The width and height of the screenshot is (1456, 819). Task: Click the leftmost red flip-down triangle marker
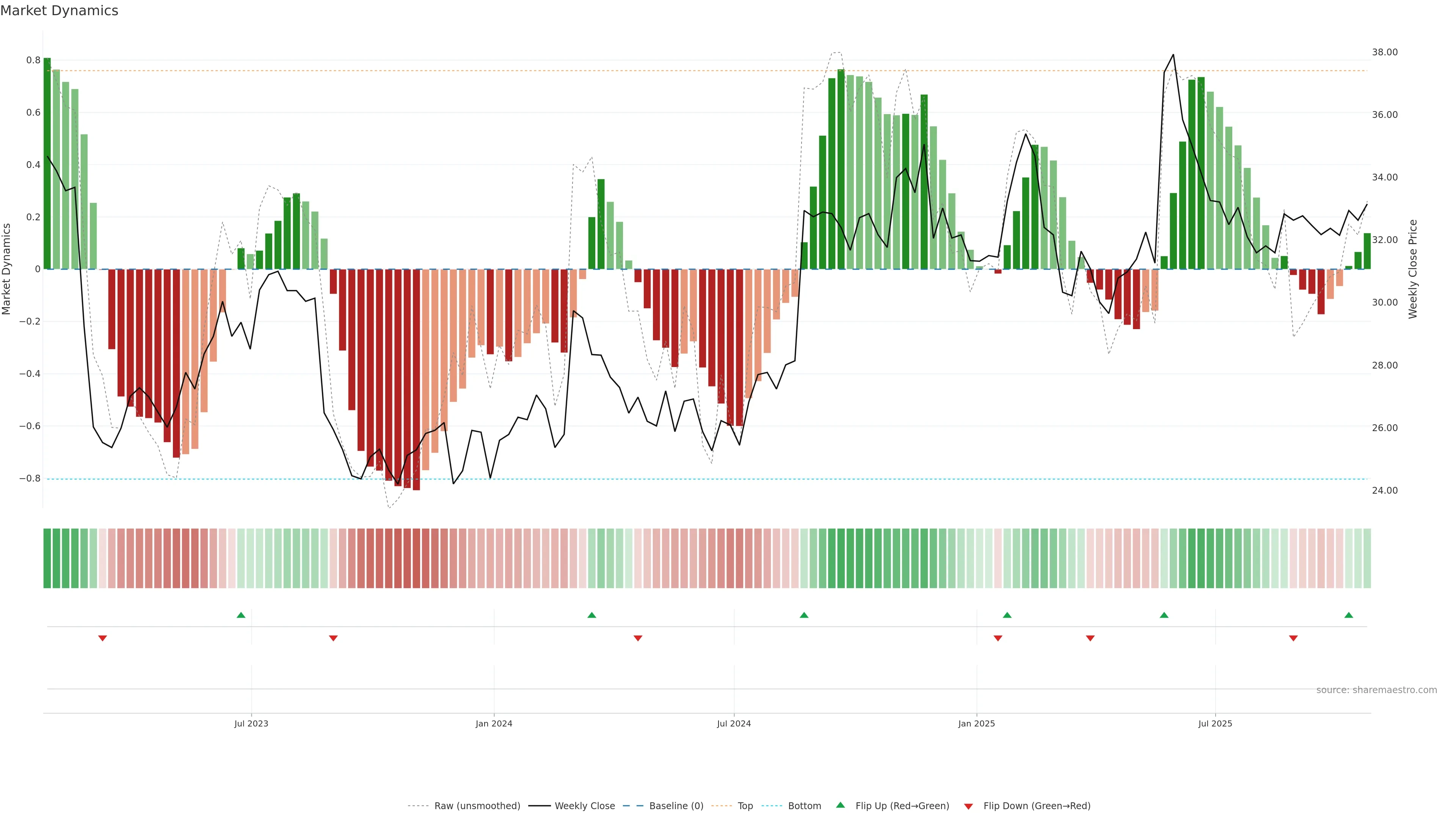102,638
